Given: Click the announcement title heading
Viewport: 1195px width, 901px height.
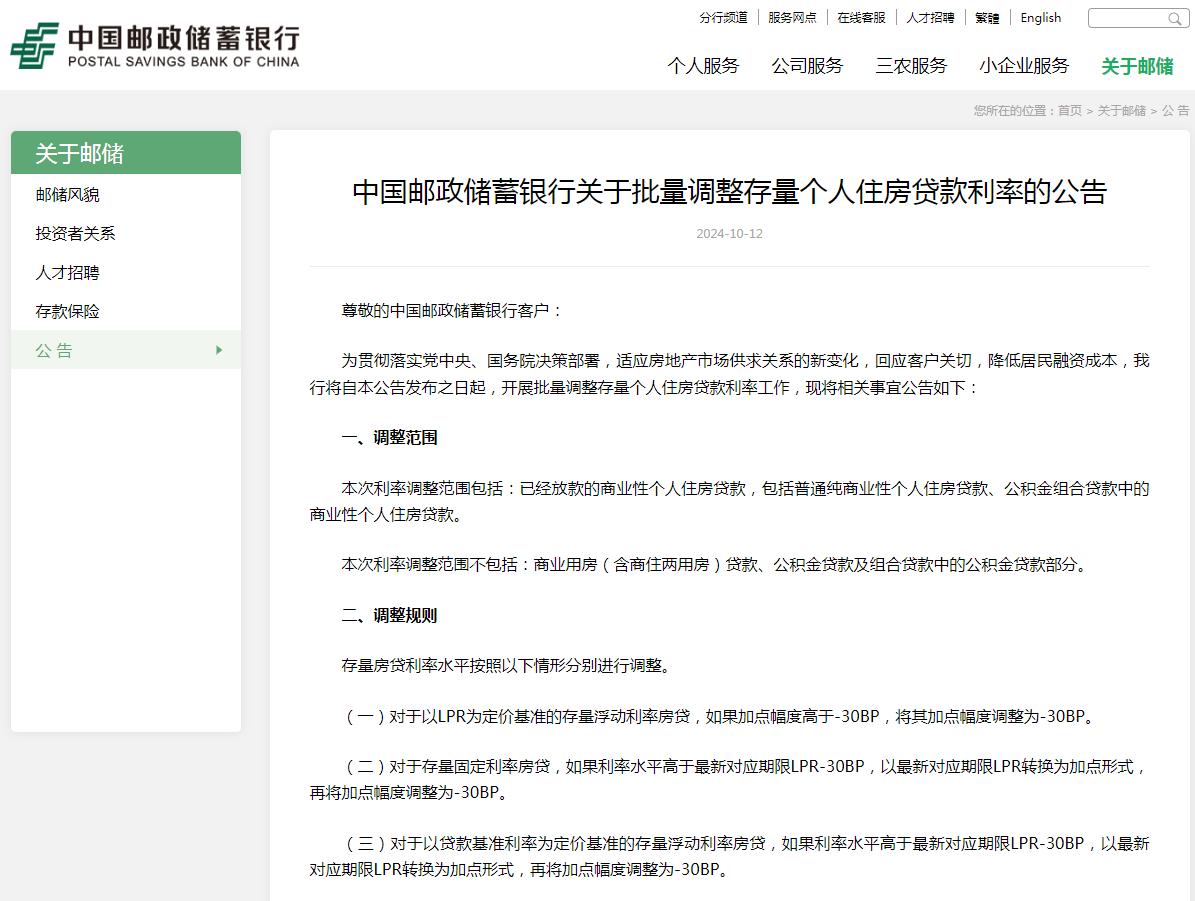Looking at the screenshot, I should [x=729, y=191].
